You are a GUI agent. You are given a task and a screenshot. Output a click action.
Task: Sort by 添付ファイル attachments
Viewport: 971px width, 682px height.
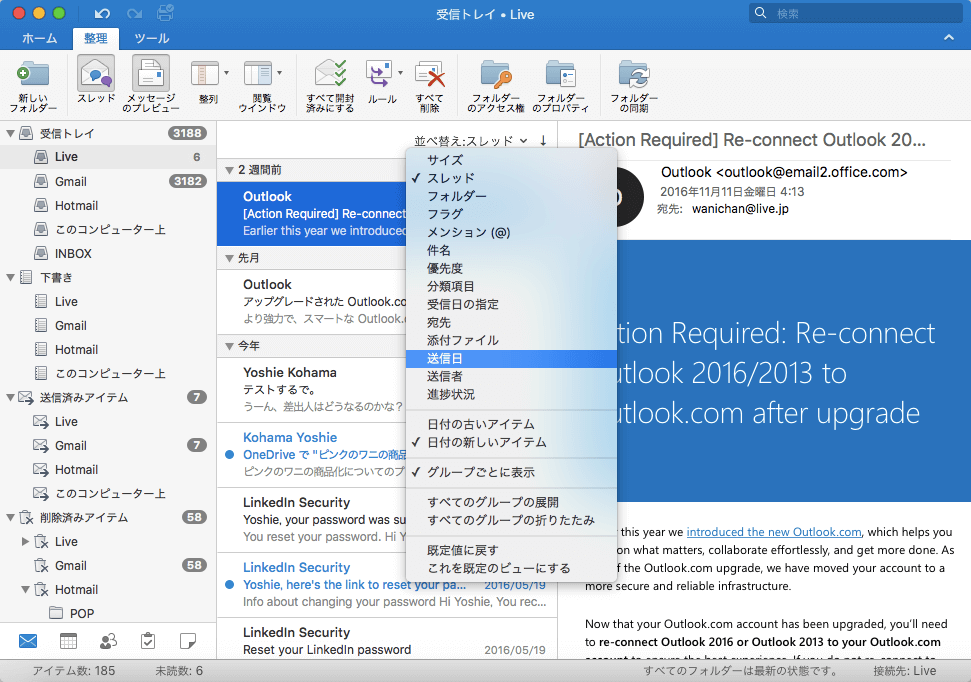pos(512,341)
